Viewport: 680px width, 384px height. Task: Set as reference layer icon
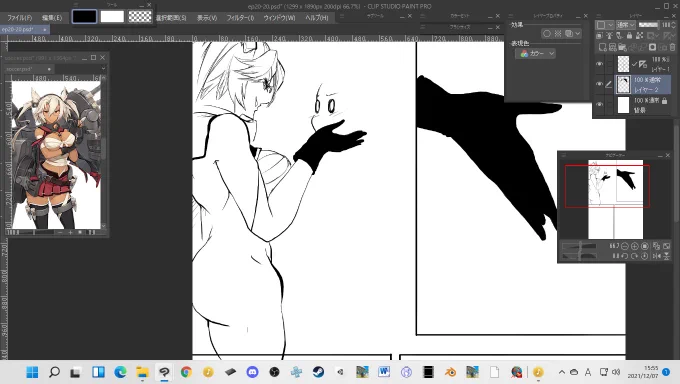tap(609, 36)
